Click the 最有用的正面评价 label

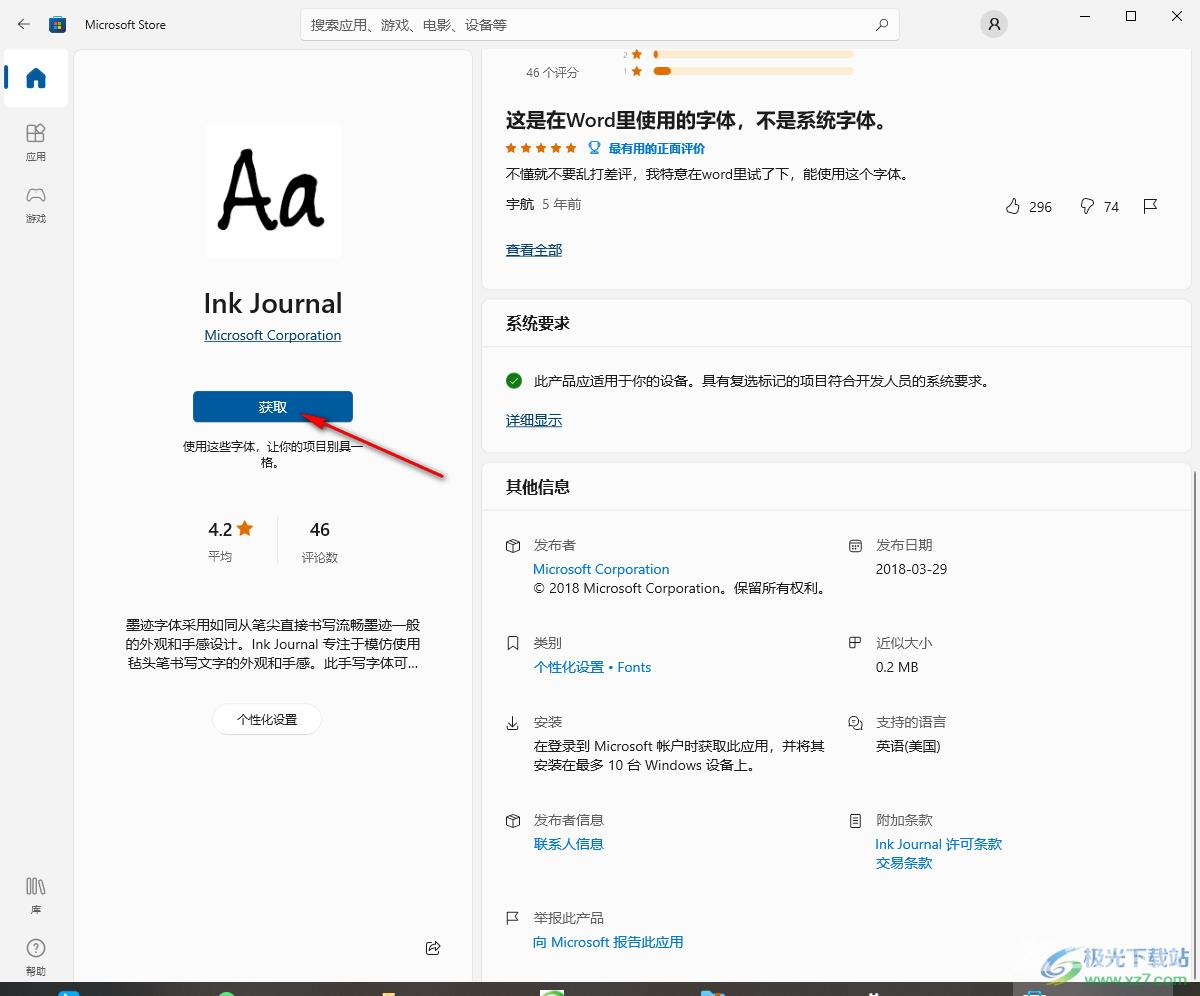(x=656, y=148)
